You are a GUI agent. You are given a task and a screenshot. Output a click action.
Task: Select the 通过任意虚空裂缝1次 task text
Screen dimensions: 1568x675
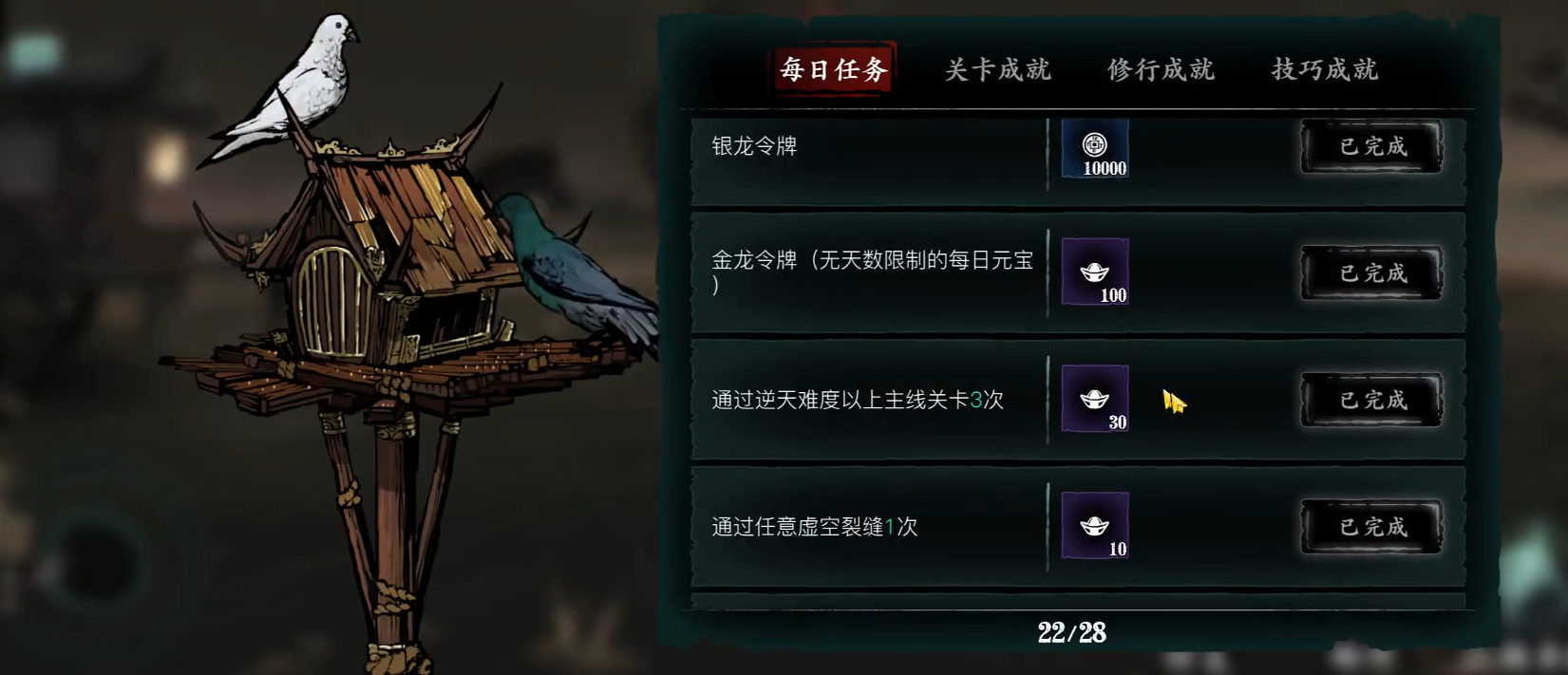point(815,527)
